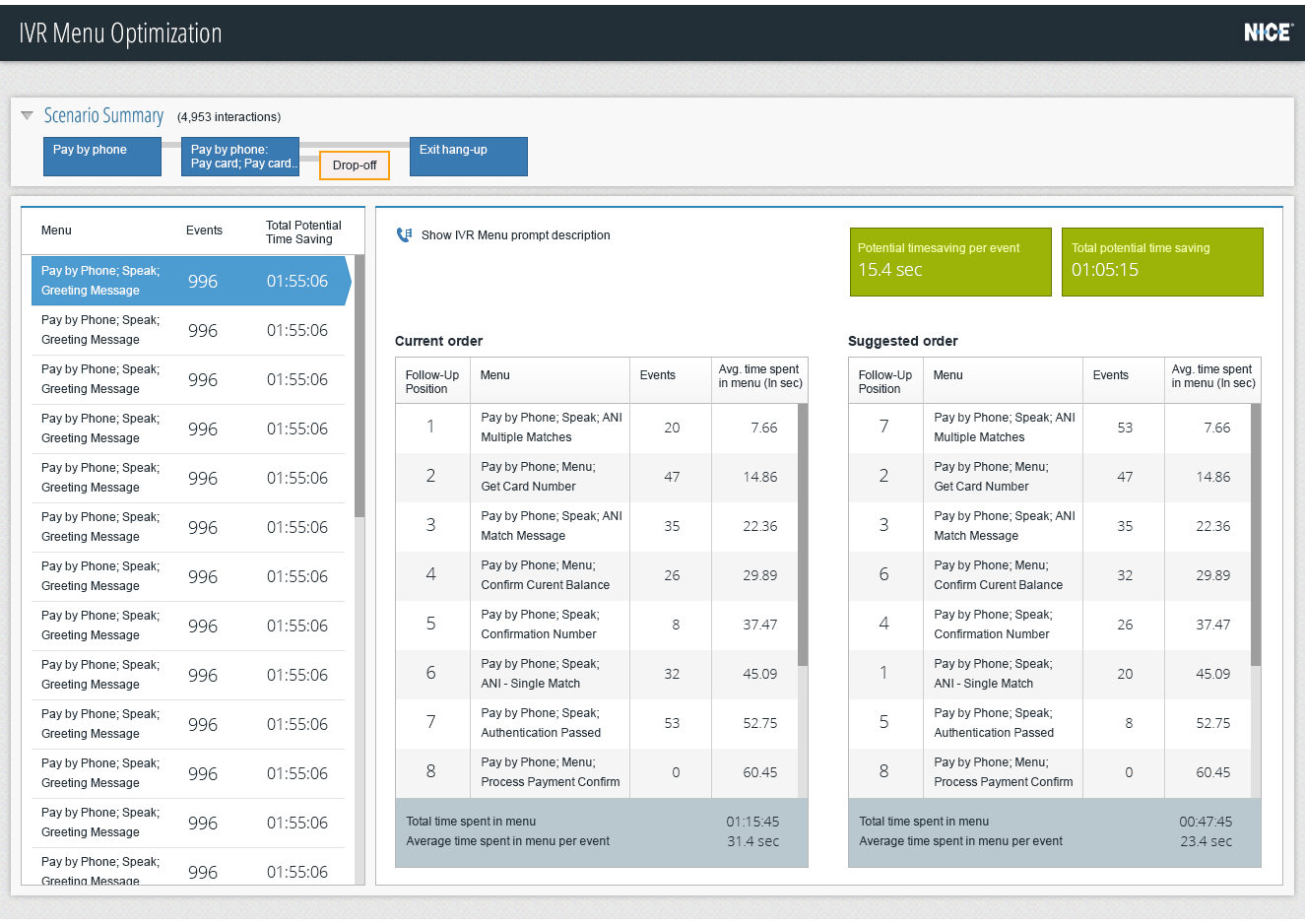
Task: Show IVR Menu prompt description
Action: (x=515, y=235)
